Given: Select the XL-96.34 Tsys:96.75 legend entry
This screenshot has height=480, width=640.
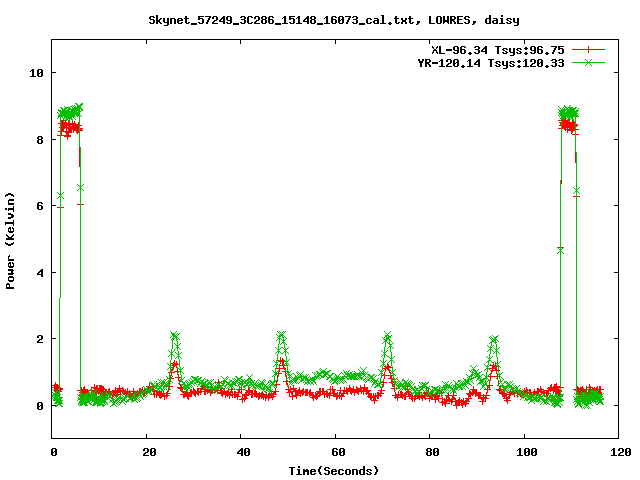Looking at the screenshot, I should click(498, 50).
